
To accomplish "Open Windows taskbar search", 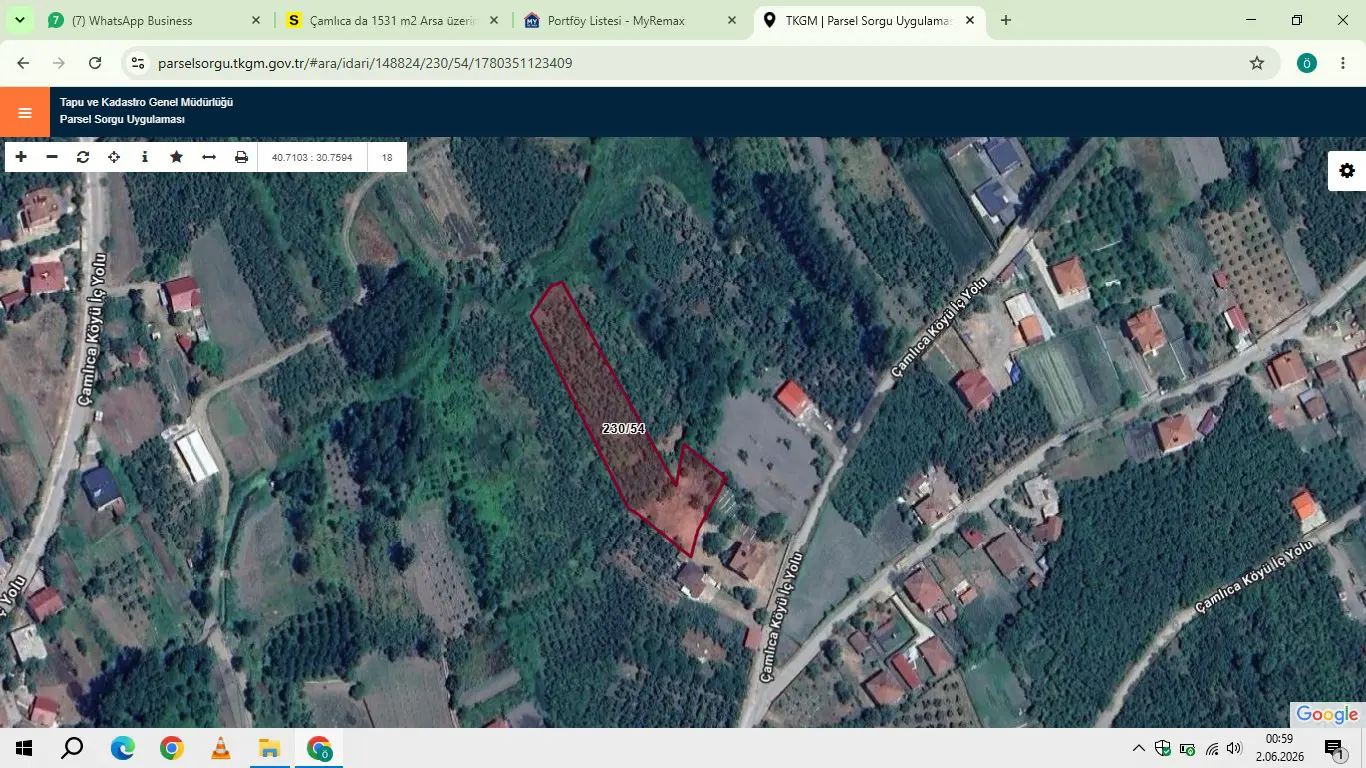I will tap(72, 748).
